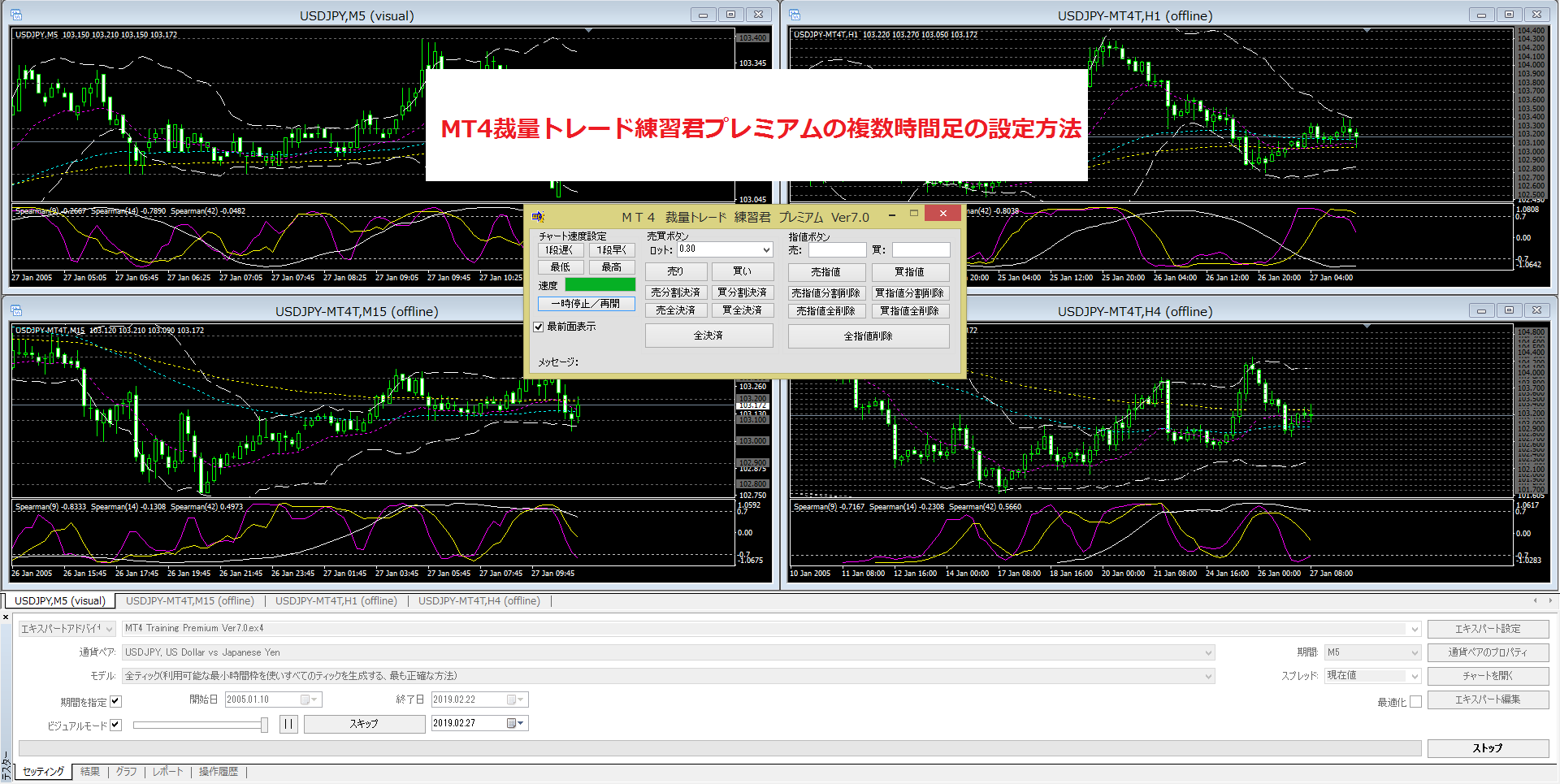
Task: Open the 期間 M5 timeframe dropdown
Action: pyautogui.click(x=1415, y=652)
